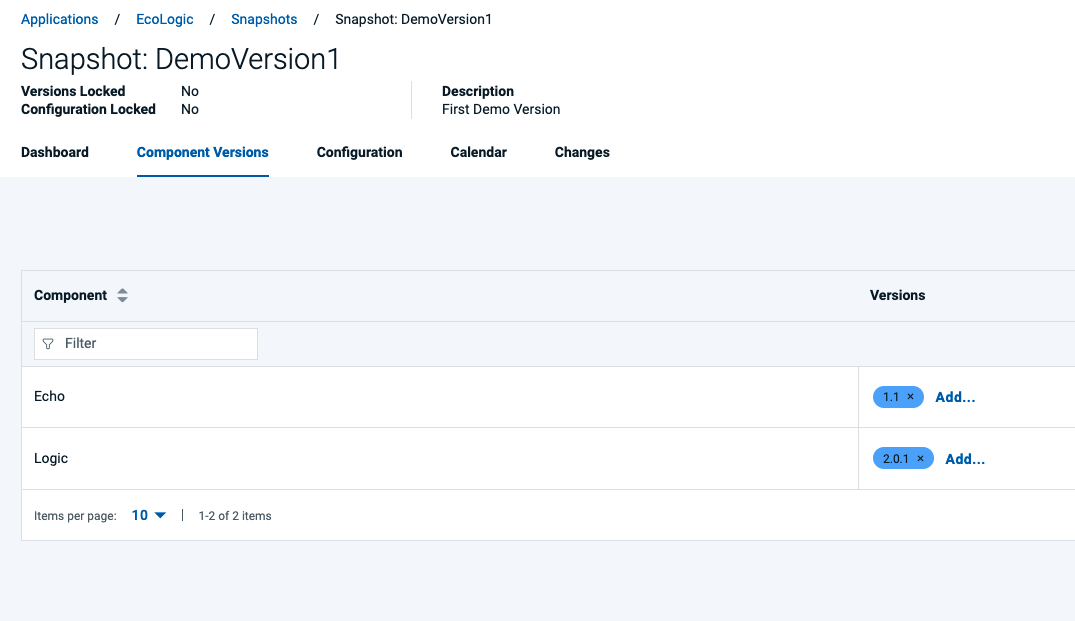Open the Calendar tab
The height and width of the screenshot is (621, 1075).
click(479, 152)
